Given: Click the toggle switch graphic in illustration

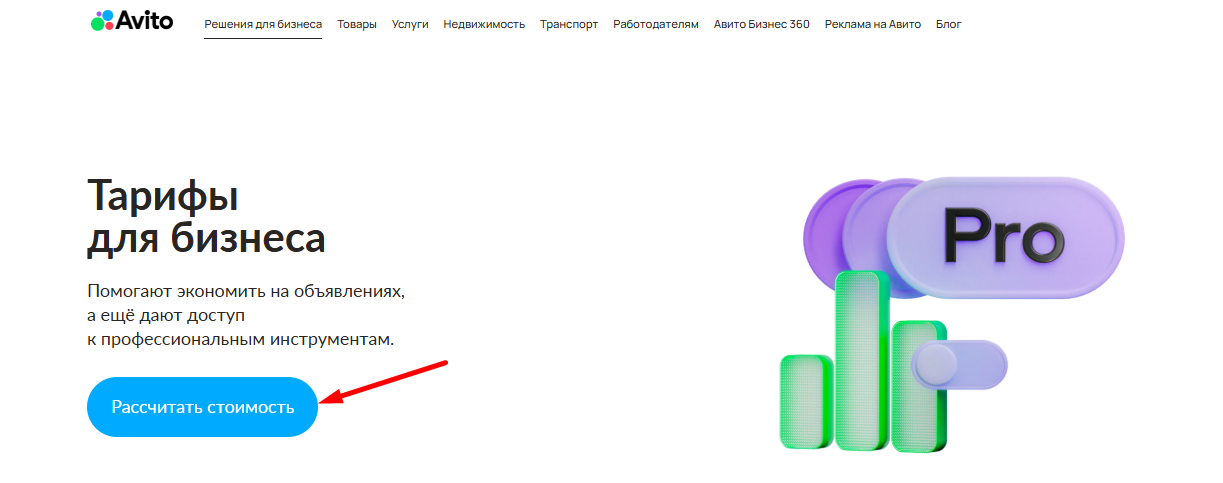Looking at the screenshot, I should point(958,363).
